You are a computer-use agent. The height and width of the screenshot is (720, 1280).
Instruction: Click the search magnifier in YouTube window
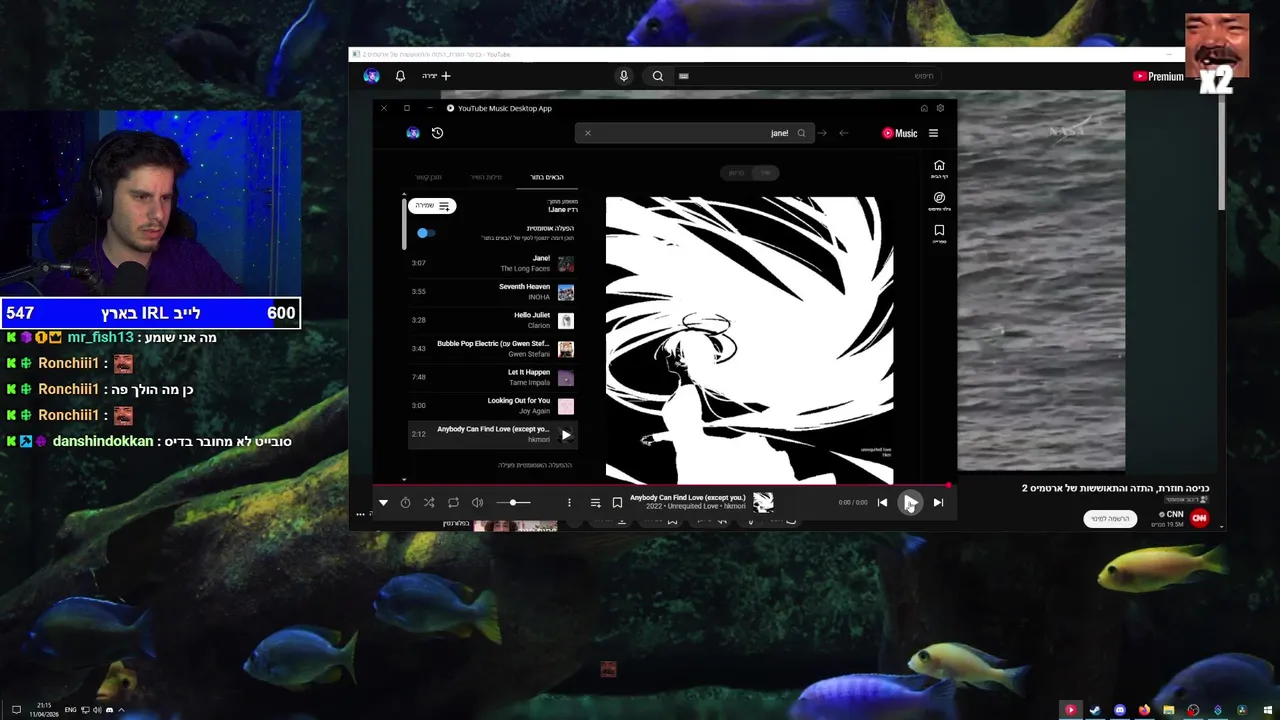coord(658,76)
